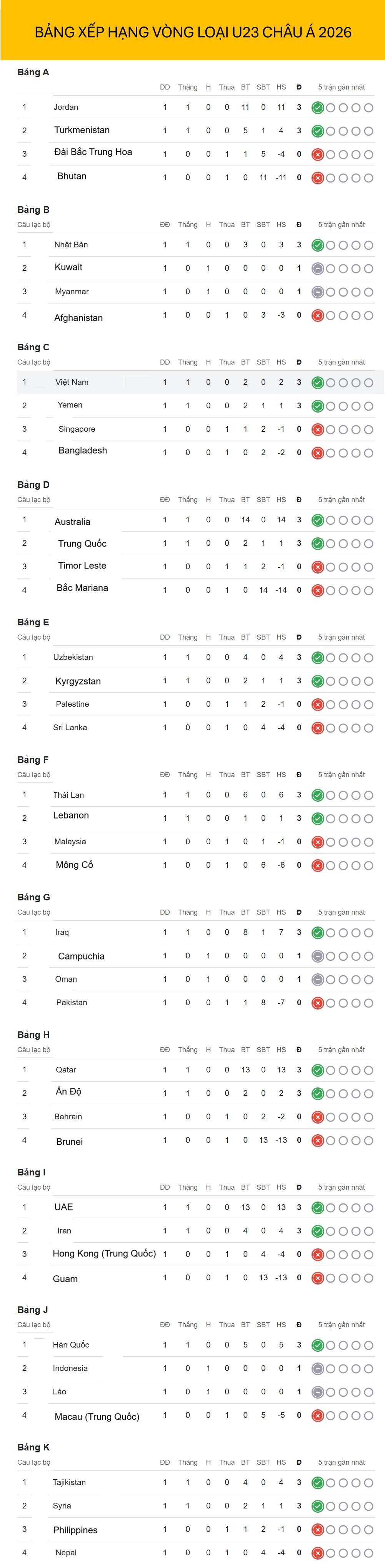Click Singapore's red loss icon in Bảng C
The height and width of the screenshot is (1568, 385).
(317, 430)
